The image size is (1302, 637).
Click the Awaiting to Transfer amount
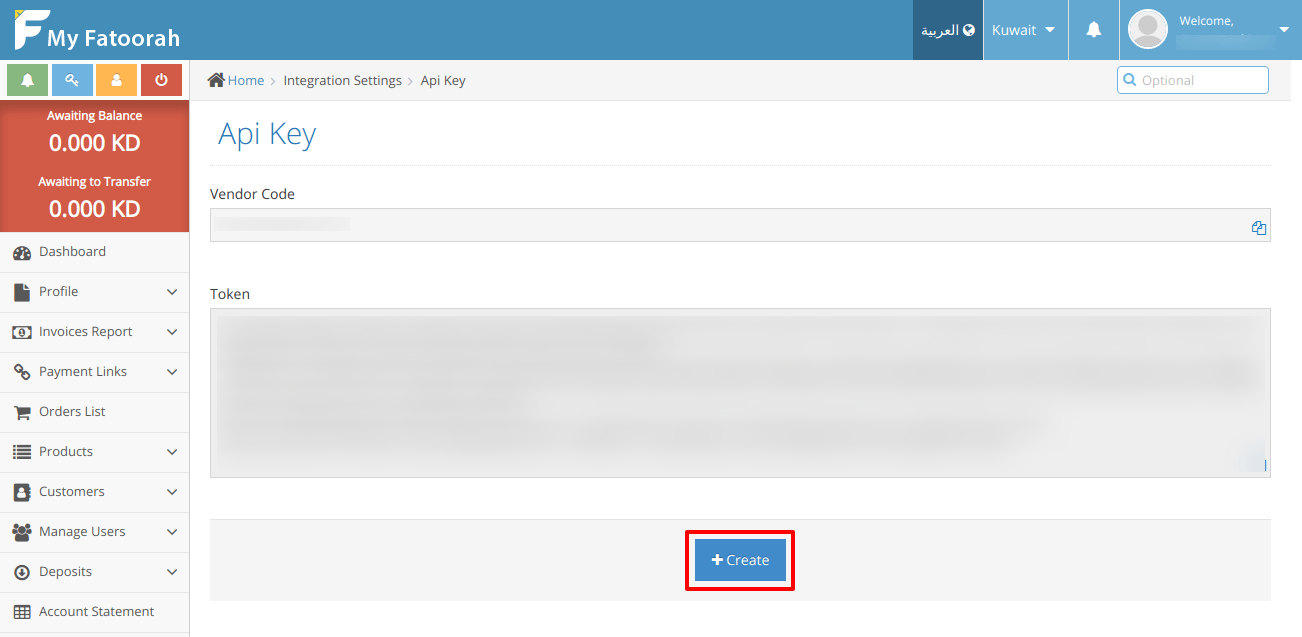[95, 209]
